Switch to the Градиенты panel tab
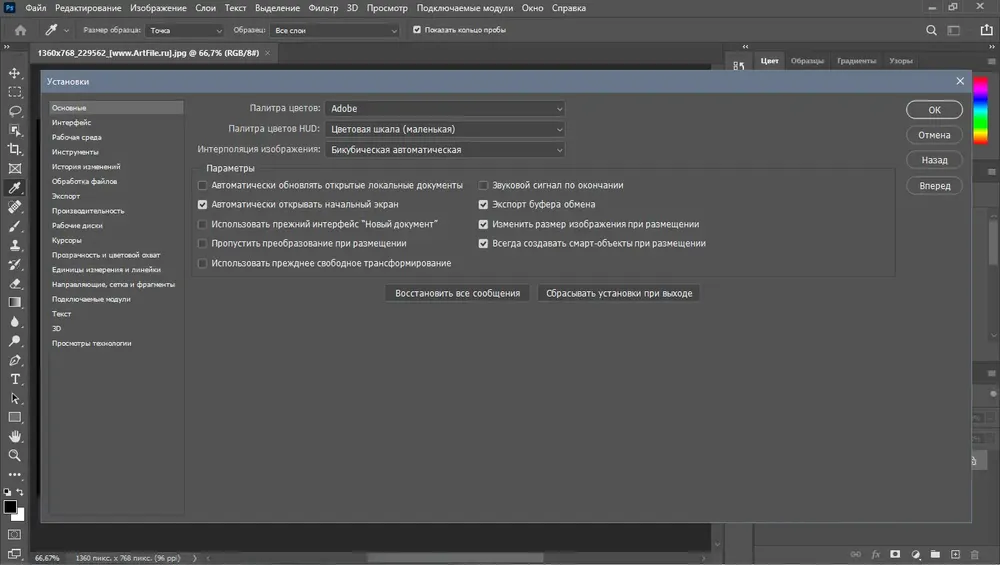The height and width of the screenshot is (565, 1000). pyautogui.click(x=856, y=61)
